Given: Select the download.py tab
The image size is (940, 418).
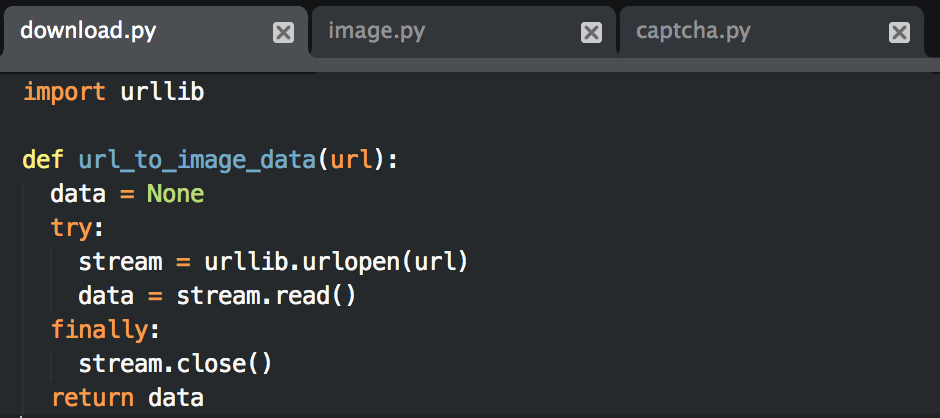Looking at the screenshot, I should point(88,31).
